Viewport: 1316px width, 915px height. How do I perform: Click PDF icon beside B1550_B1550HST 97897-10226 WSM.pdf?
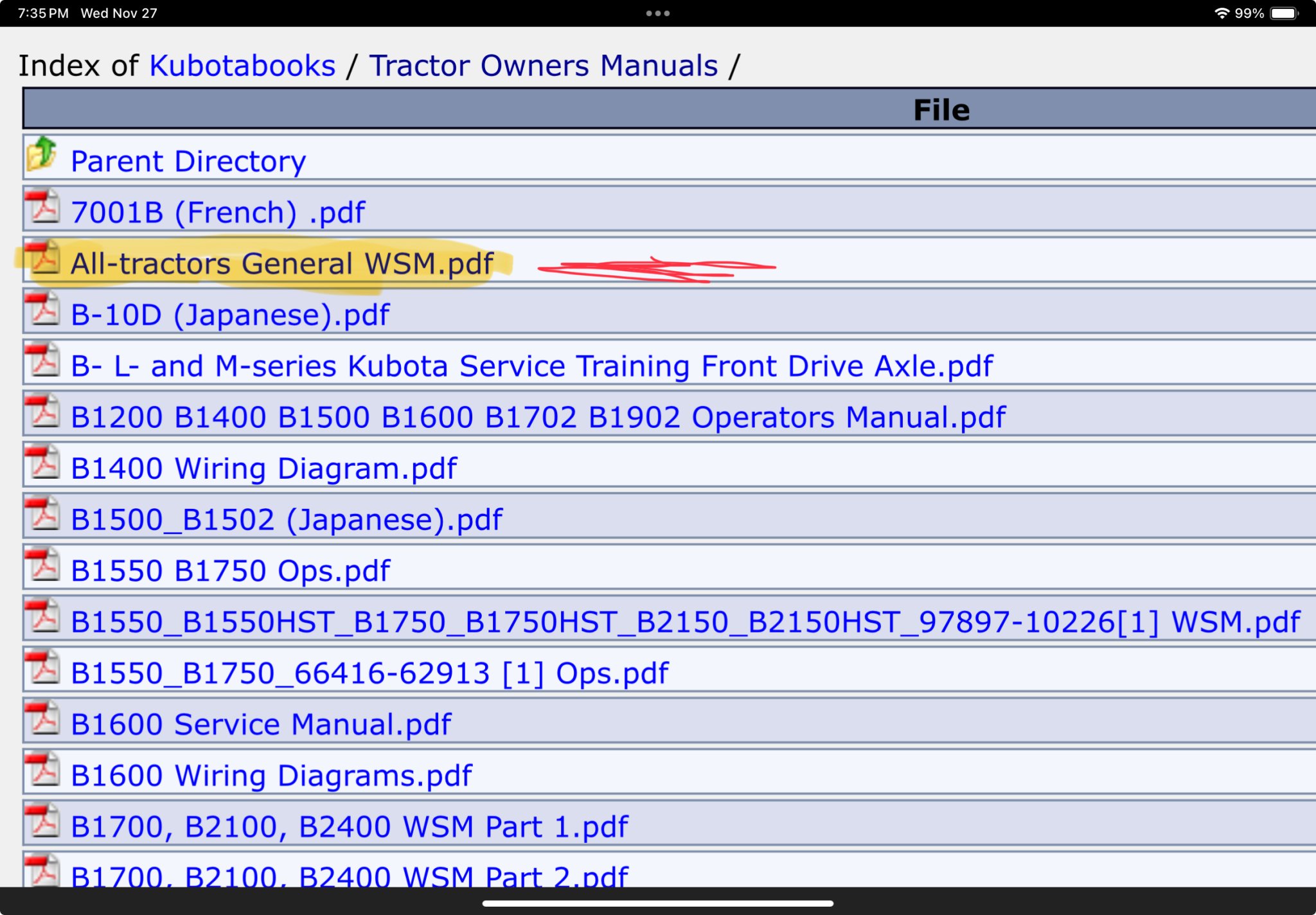(x=42, y=615)
